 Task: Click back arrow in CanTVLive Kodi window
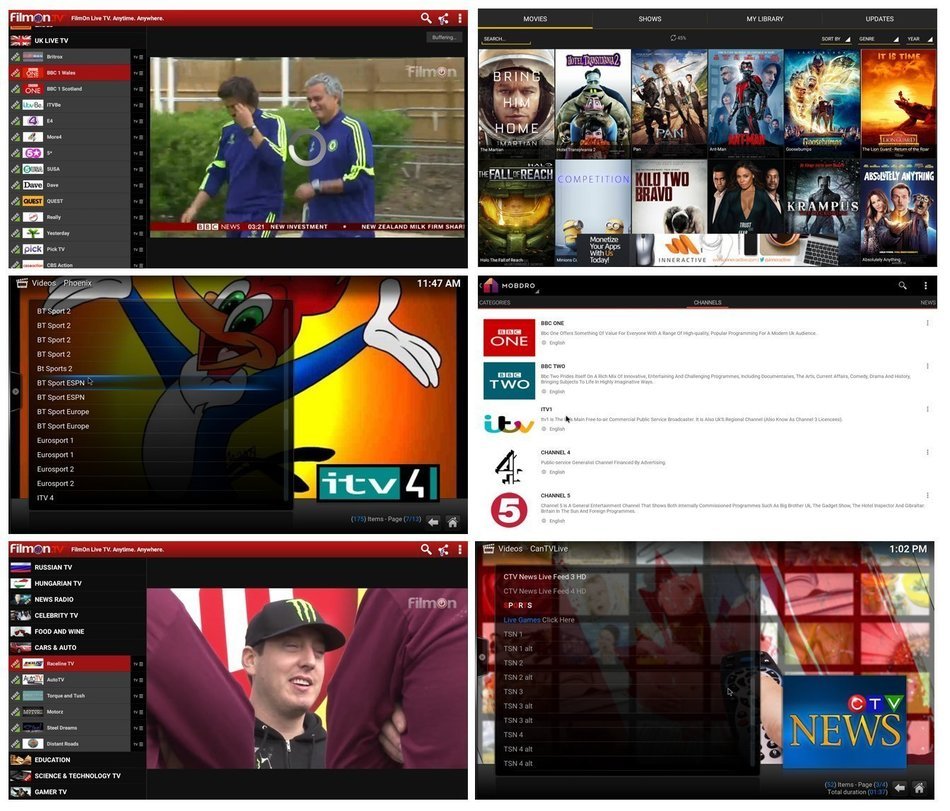click(x=900, y=787)
